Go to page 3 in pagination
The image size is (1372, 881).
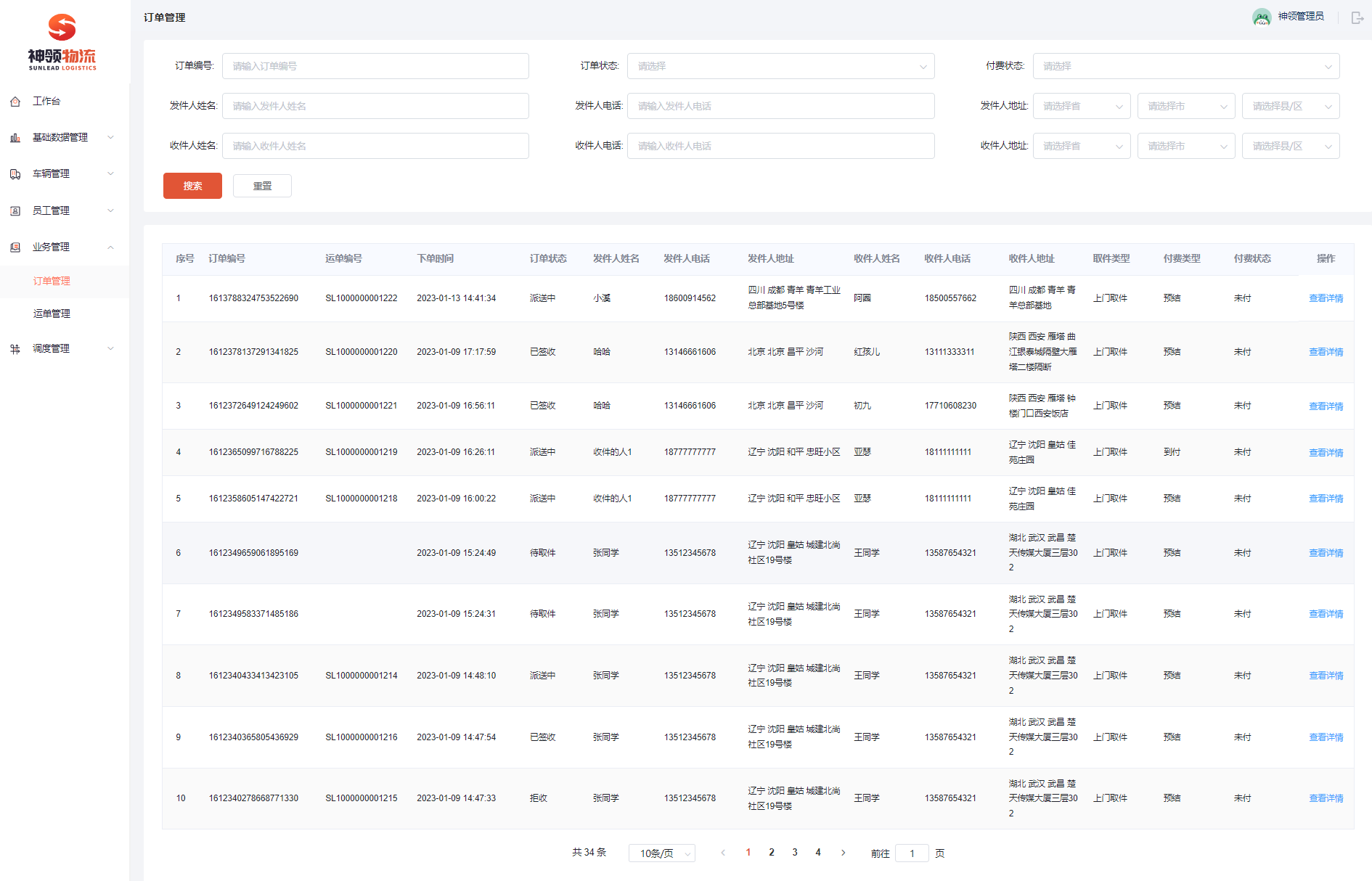click(x=795, y=853)
